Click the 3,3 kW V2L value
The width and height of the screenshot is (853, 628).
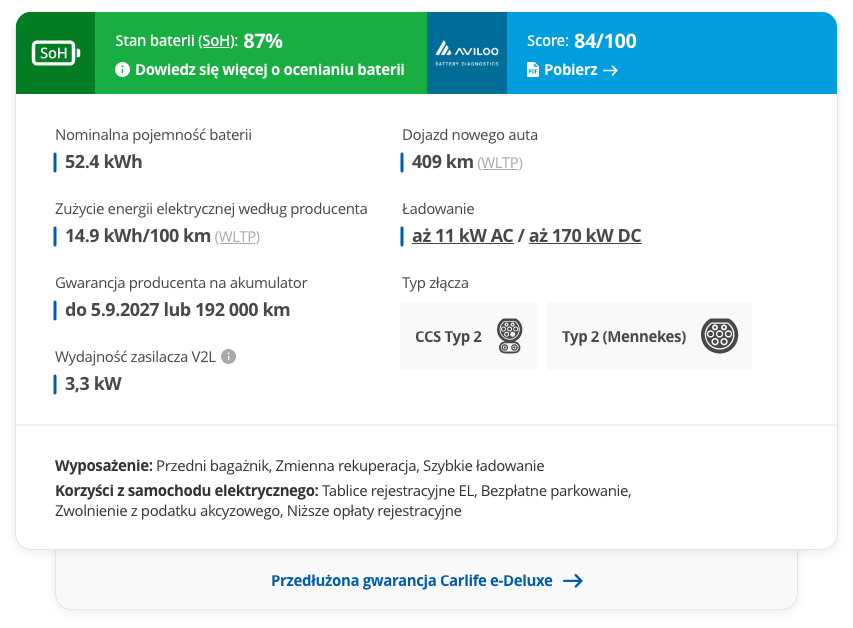[x=93, y=384]
